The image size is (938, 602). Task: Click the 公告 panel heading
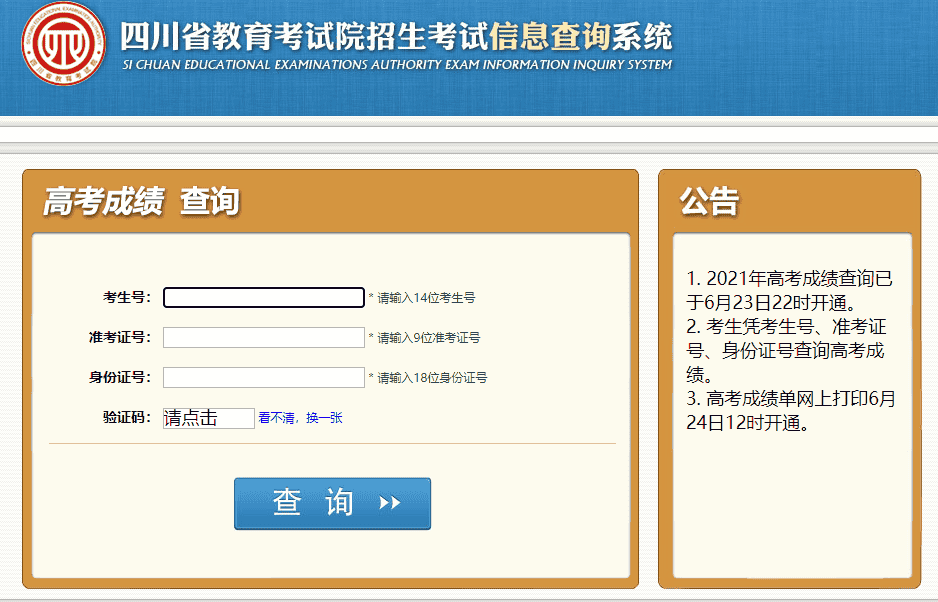709,201
